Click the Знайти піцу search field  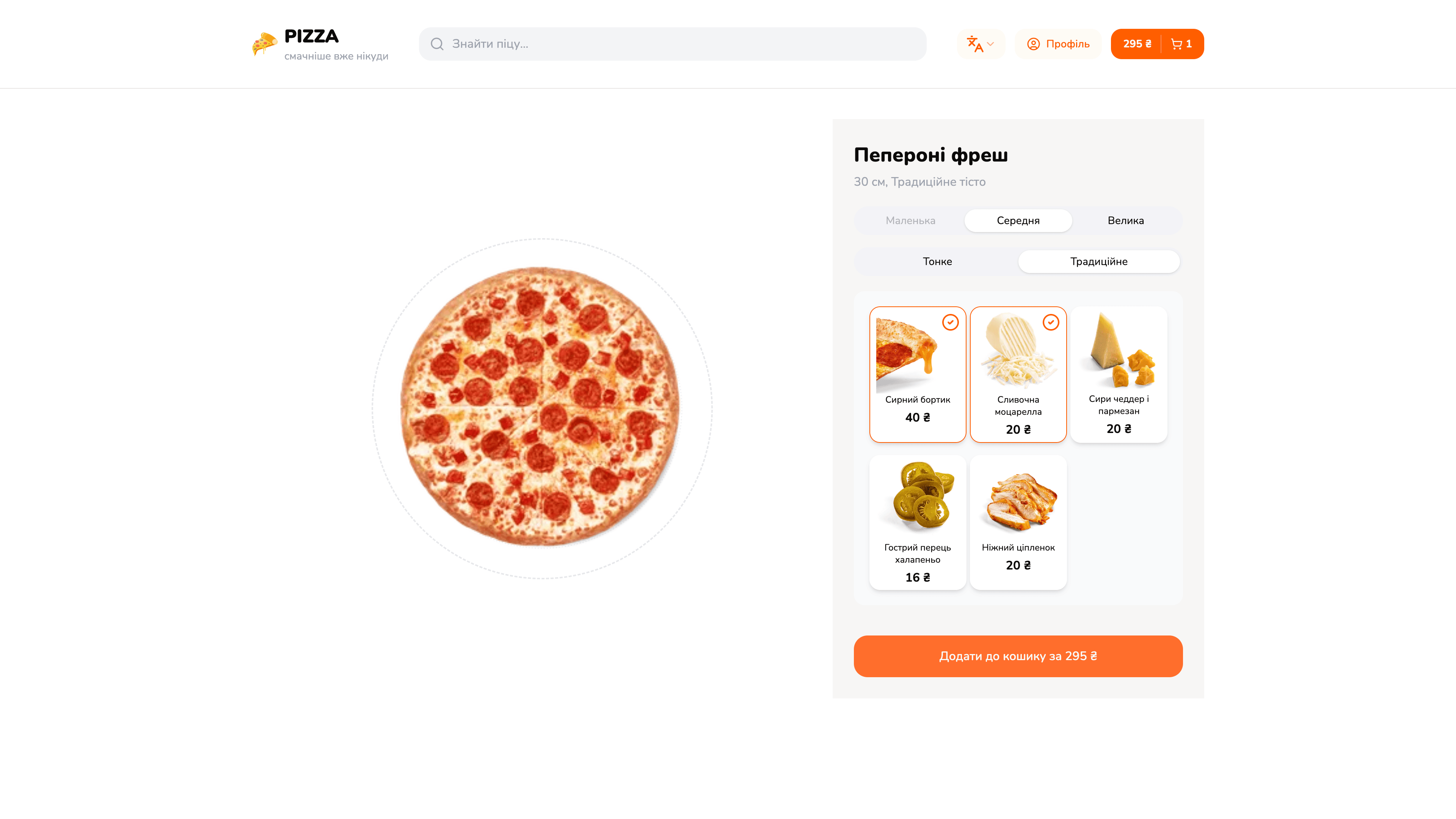tap(622, 44)
